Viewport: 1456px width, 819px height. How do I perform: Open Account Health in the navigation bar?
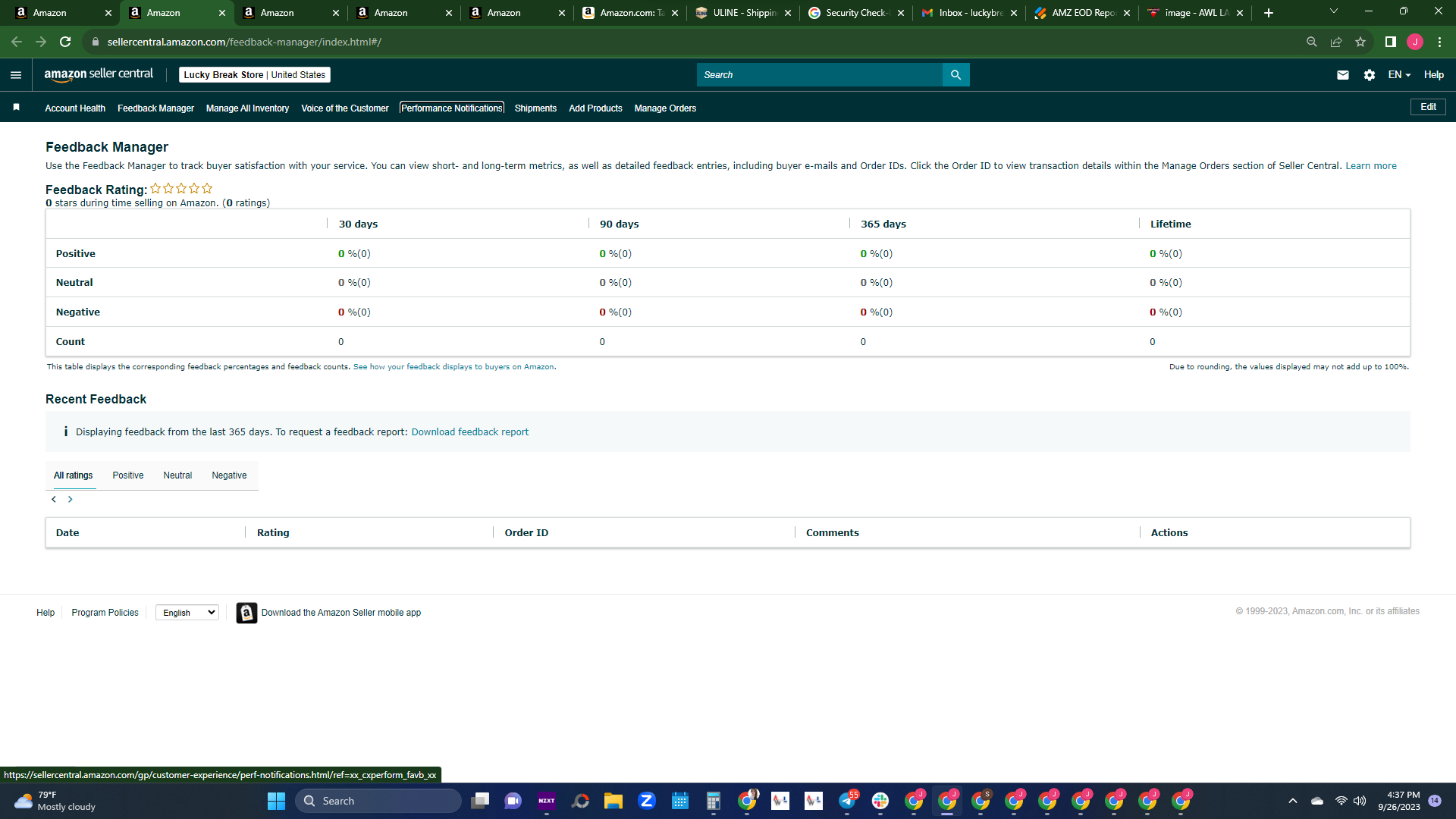(x=75, y=108)
